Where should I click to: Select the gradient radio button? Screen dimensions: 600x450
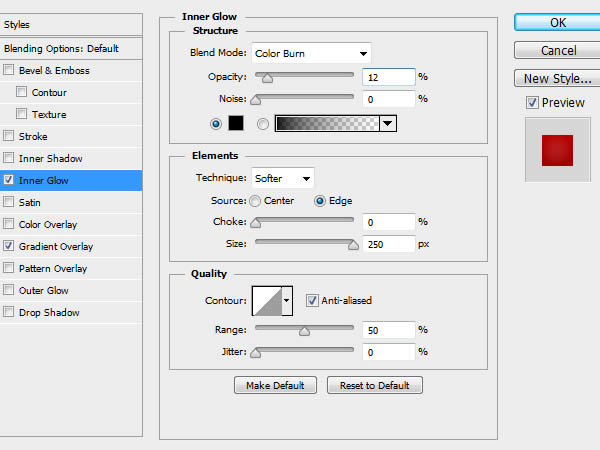(x=262, y=124)
